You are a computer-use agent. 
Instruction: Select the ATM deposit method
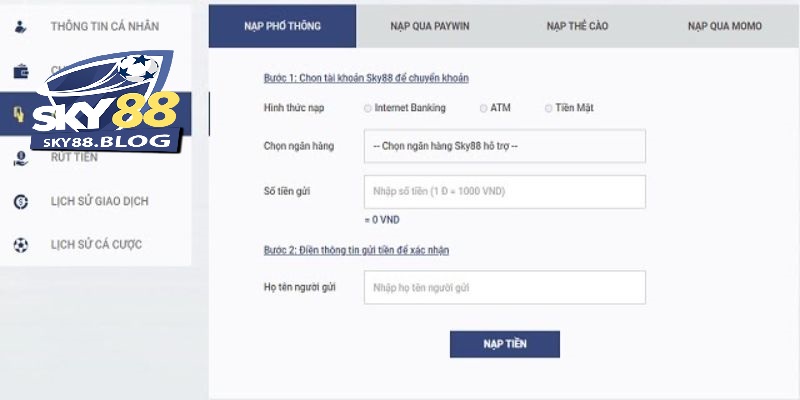tap(484, 108)
